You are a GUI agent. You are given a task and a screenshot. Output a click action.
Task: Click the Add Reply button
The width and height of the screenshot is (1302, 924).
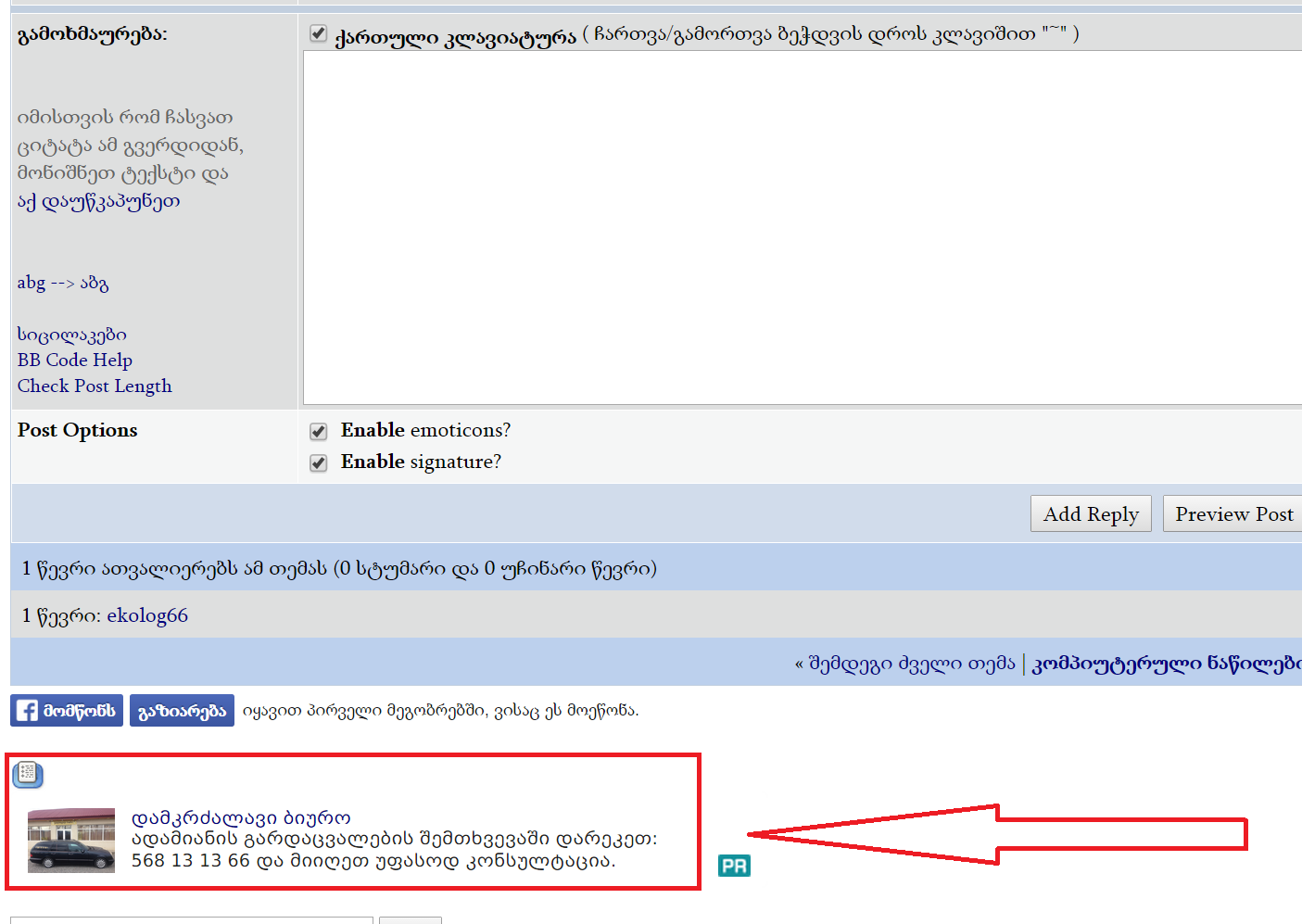[1091, 513]
